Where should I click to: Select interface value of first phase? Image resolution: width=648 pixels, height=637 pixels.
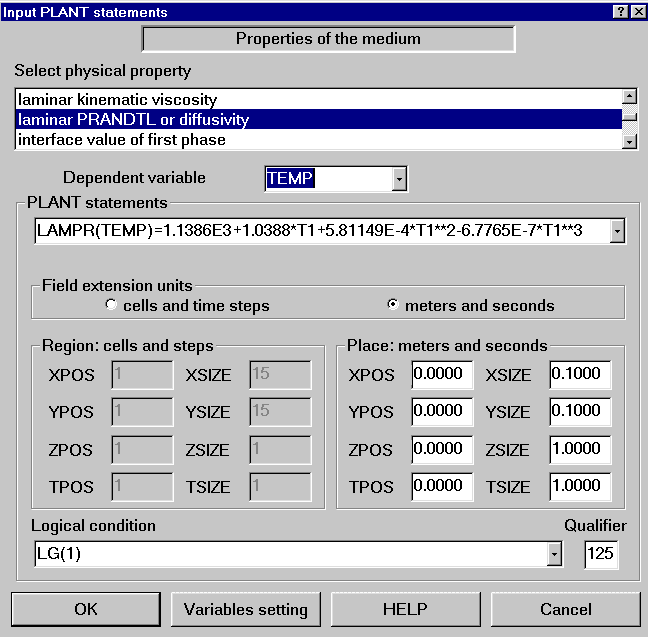point(121,140)
